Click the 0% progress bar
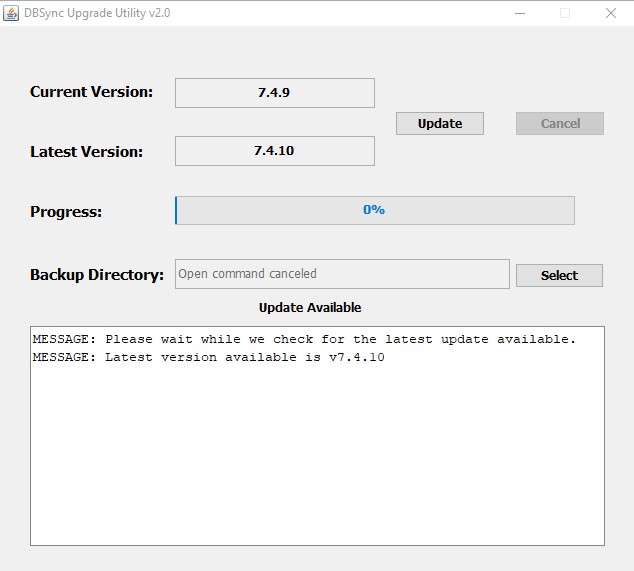The width and height of the screenshot is (634, 571). [374, 210]
